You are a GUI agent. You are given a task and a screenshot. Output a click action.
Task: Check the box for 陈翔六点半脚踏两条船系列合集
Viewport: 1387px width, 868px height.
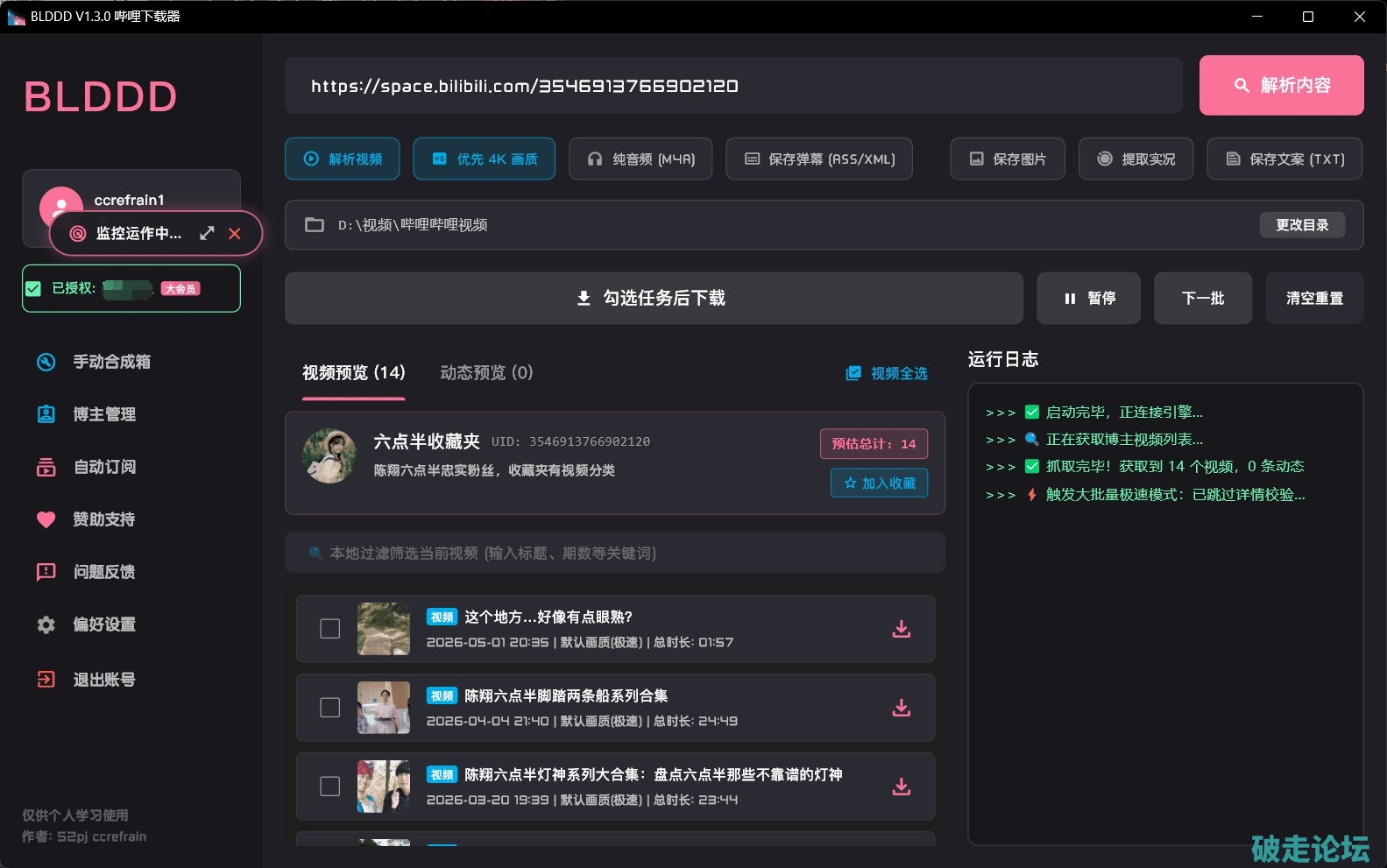[330, 708]
